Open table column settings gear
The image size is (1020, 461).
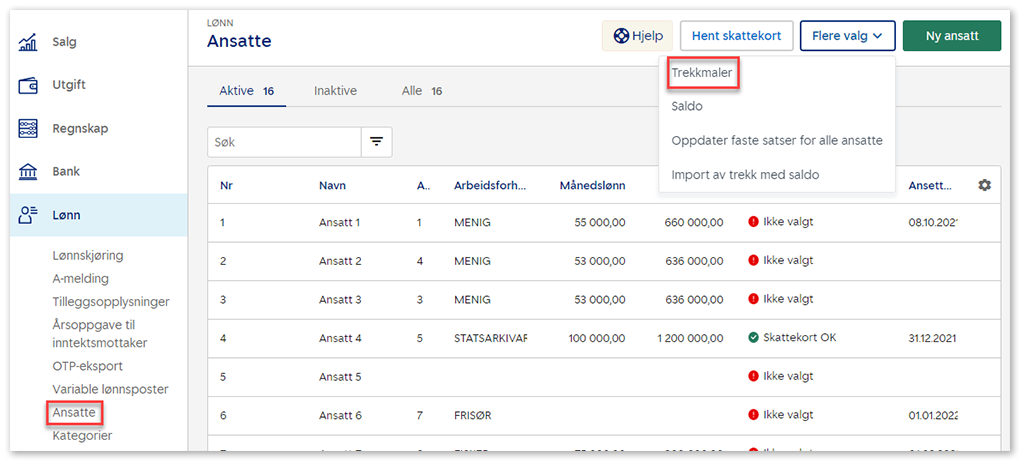[x=984, y=185]
